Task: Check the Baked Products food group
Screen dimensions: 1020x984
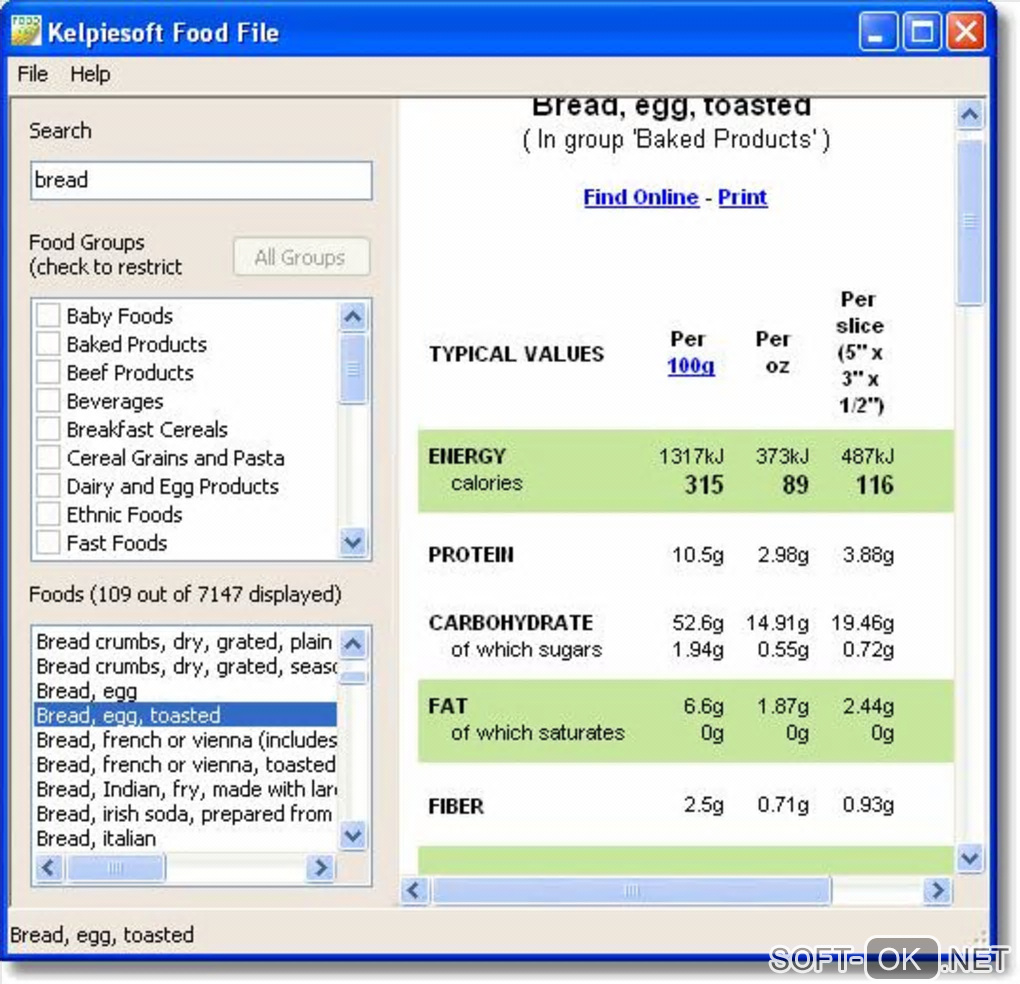Action: (x=48, y=344)
